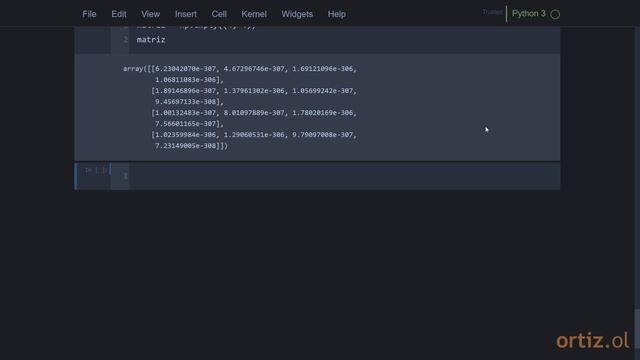
Task: Click the value 1.37961302e-306 in output
Action: pos(254,91)
